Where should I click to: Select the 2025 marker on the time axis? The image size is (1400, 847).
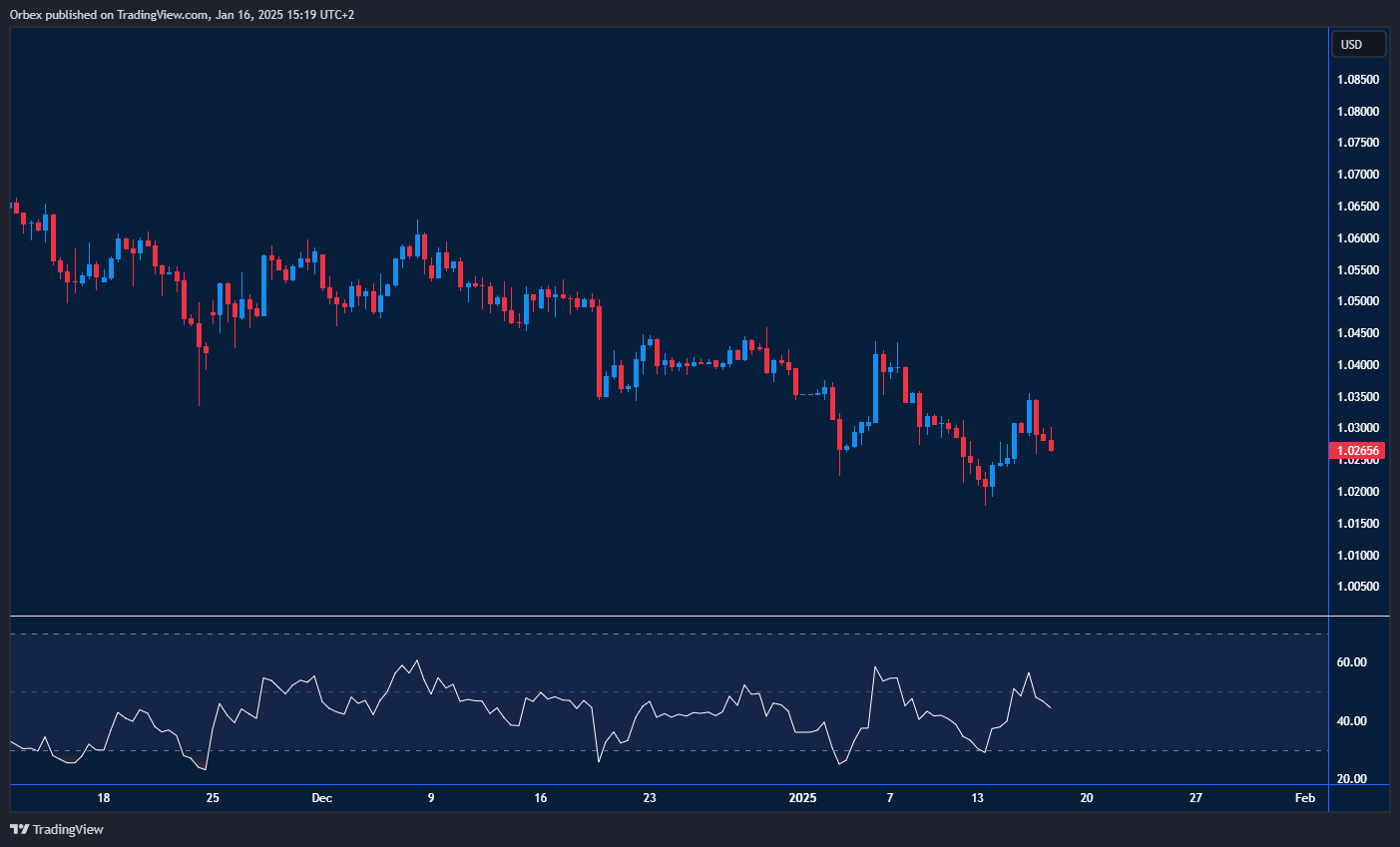[804, 798]
